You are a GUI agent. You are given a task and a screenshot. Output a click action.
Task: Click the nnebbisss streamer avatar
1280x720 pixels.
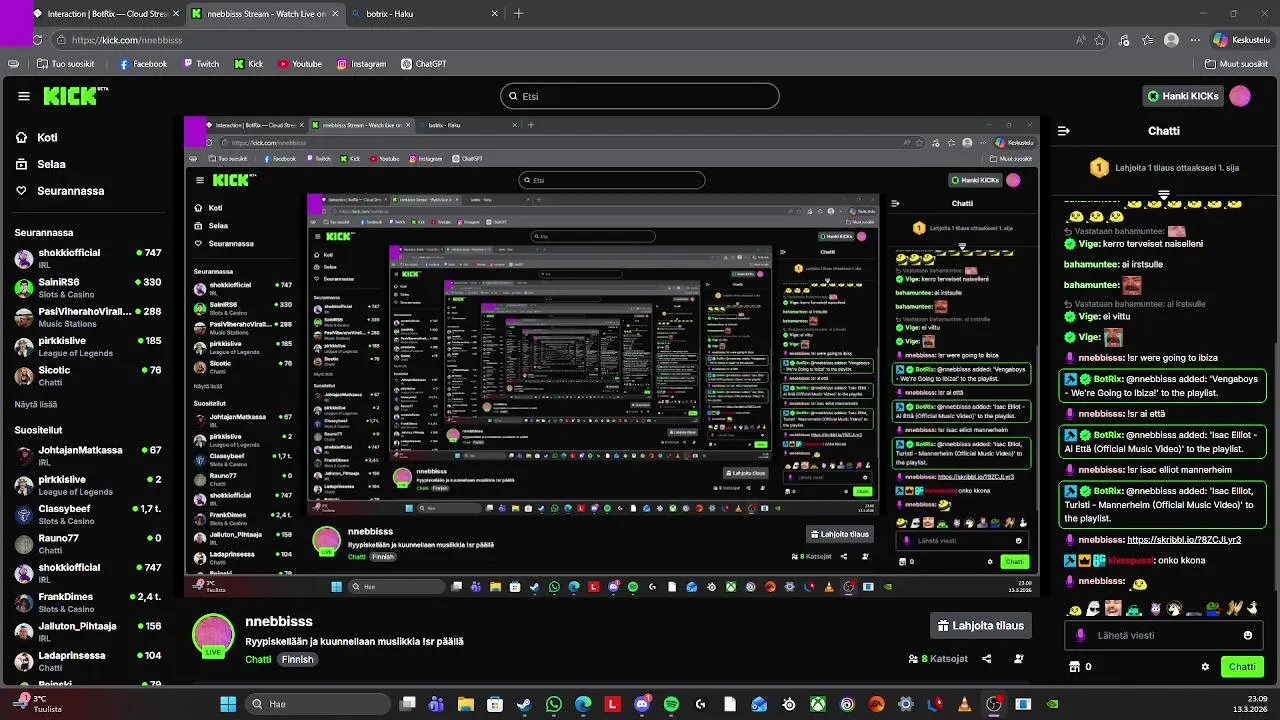213,633
